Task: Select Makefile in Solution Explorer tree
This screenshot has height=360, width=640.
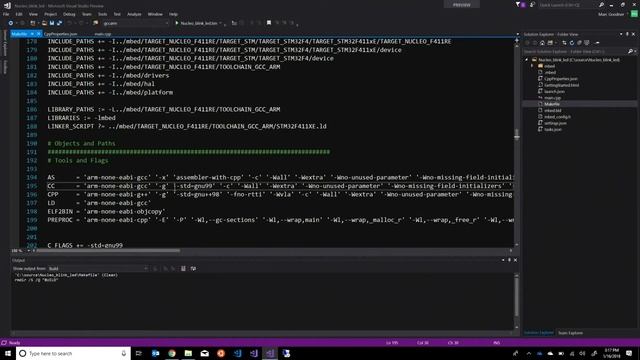Action: tap(552, 104)
